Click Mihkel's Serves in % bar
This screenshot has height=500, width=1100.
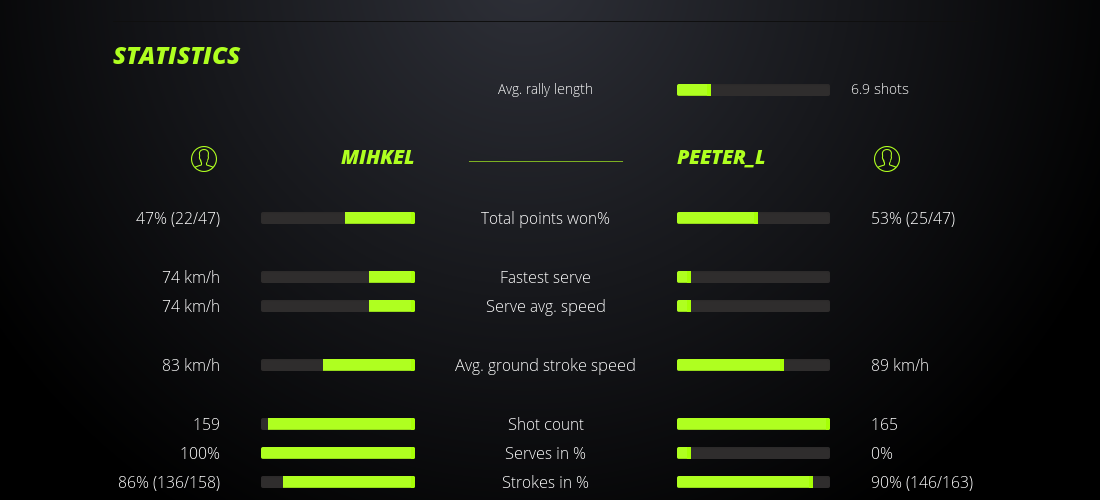click(x=338, y=453)
